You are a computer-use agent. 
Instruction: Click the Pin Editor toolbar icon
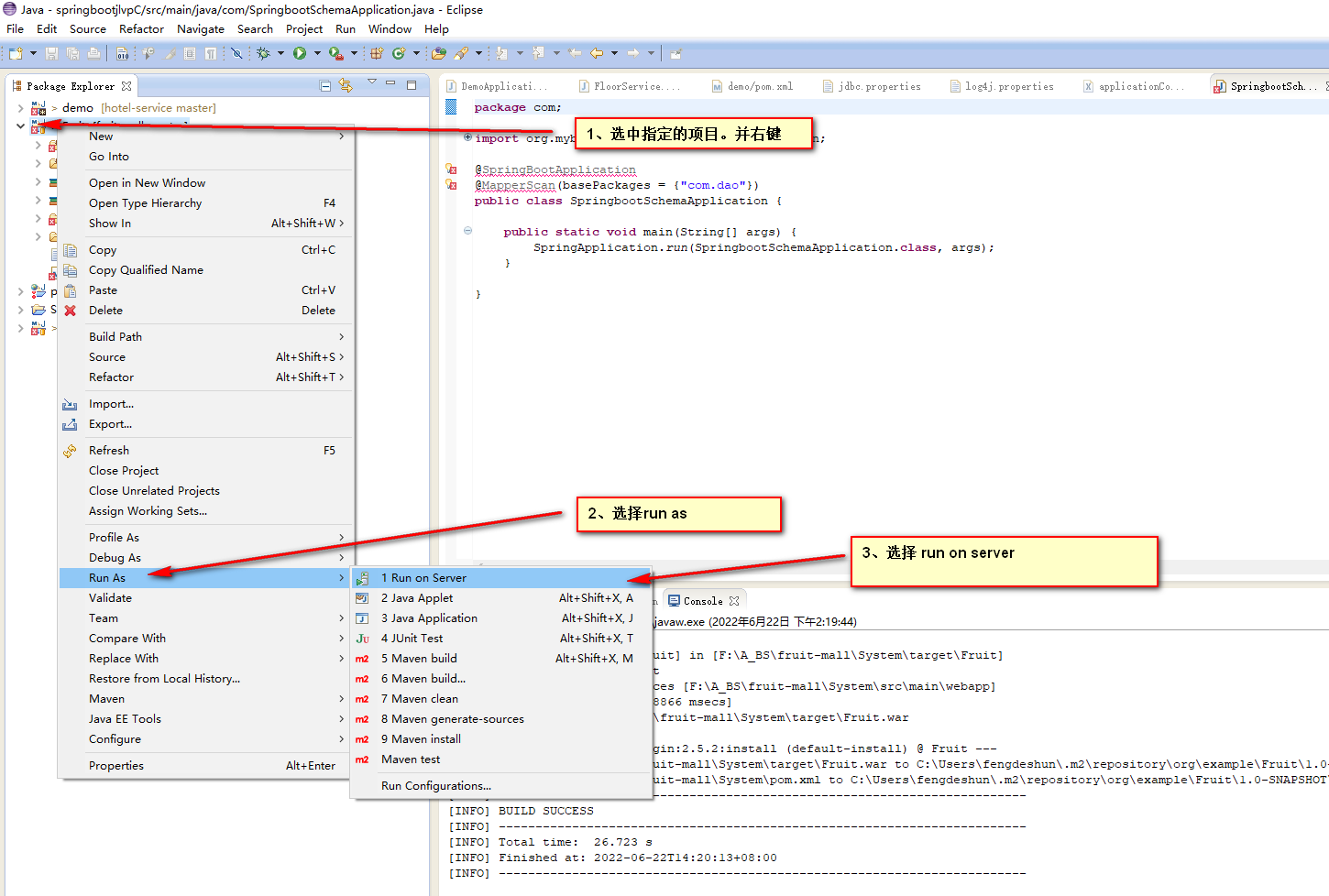676,53
